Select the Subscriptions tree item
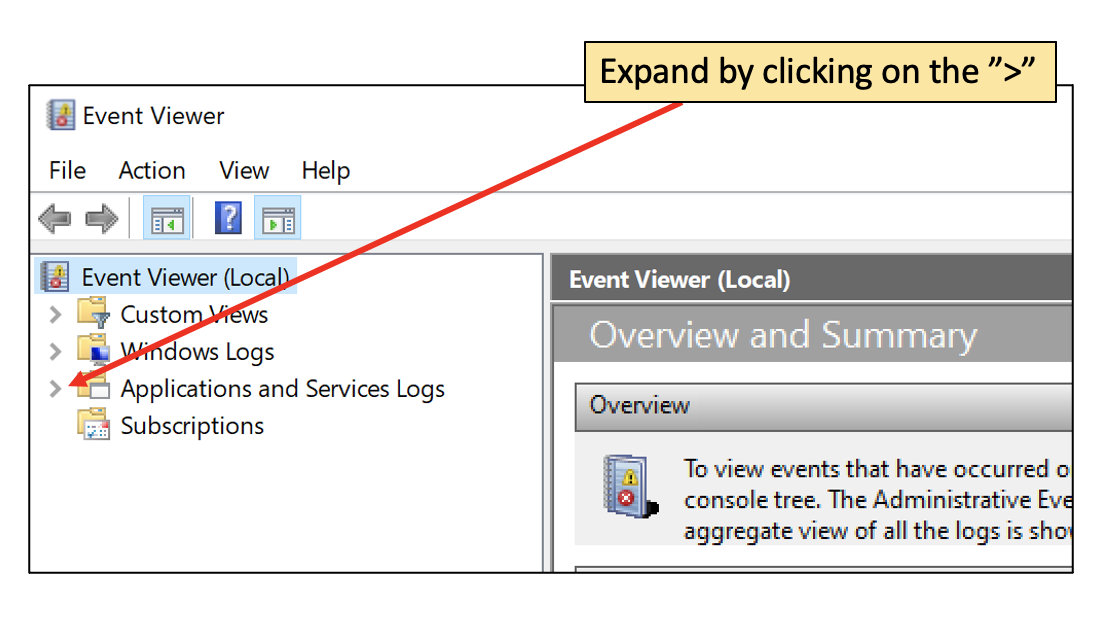 [191, 425]
